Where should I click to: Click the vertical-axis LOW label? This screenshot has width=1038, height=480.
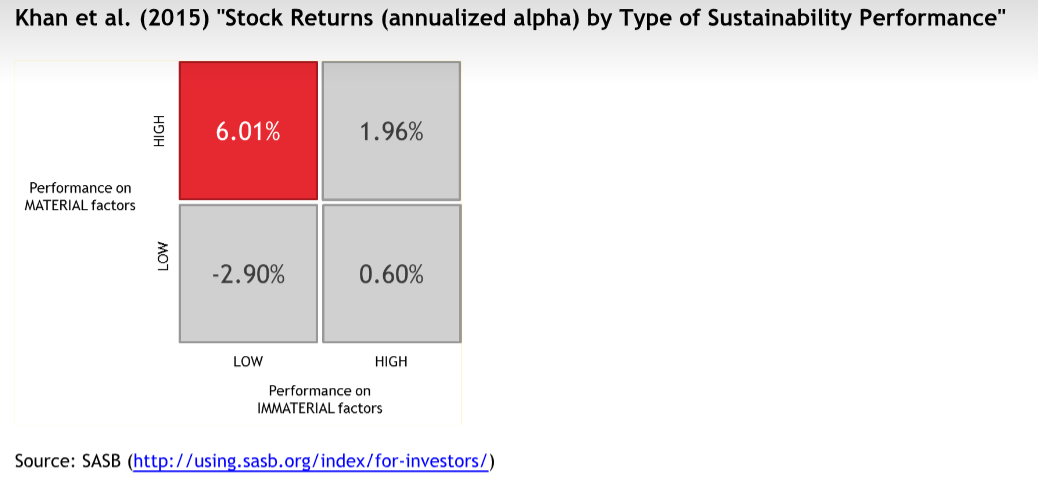point(162,256)
